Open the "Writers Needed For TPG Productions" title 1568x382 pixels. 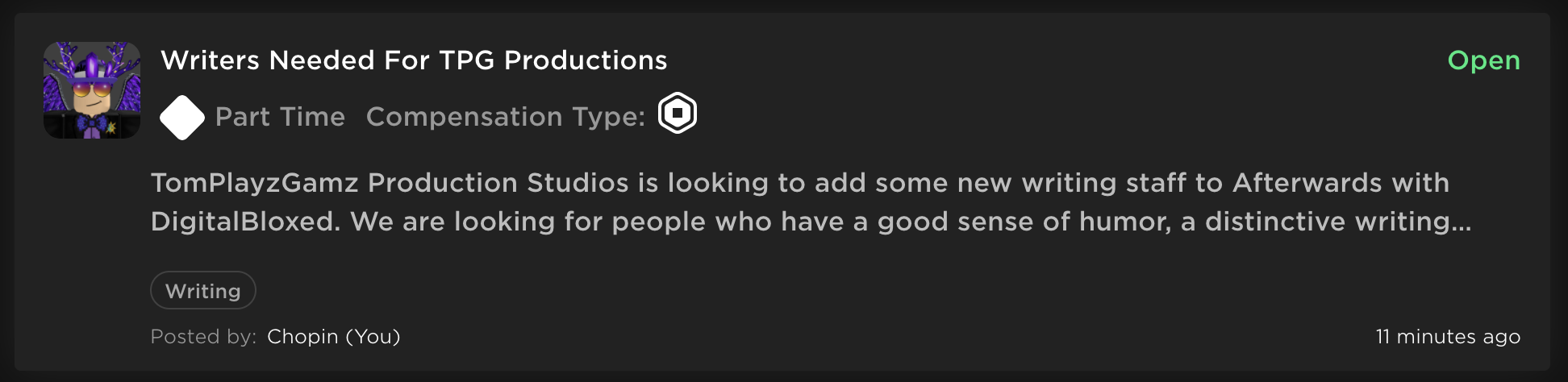pyautogui.click(x=414, y=60)
